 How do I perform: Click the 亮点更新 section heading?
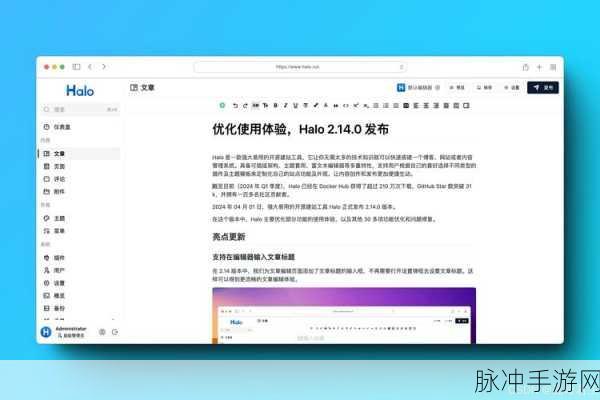(229, 237)
